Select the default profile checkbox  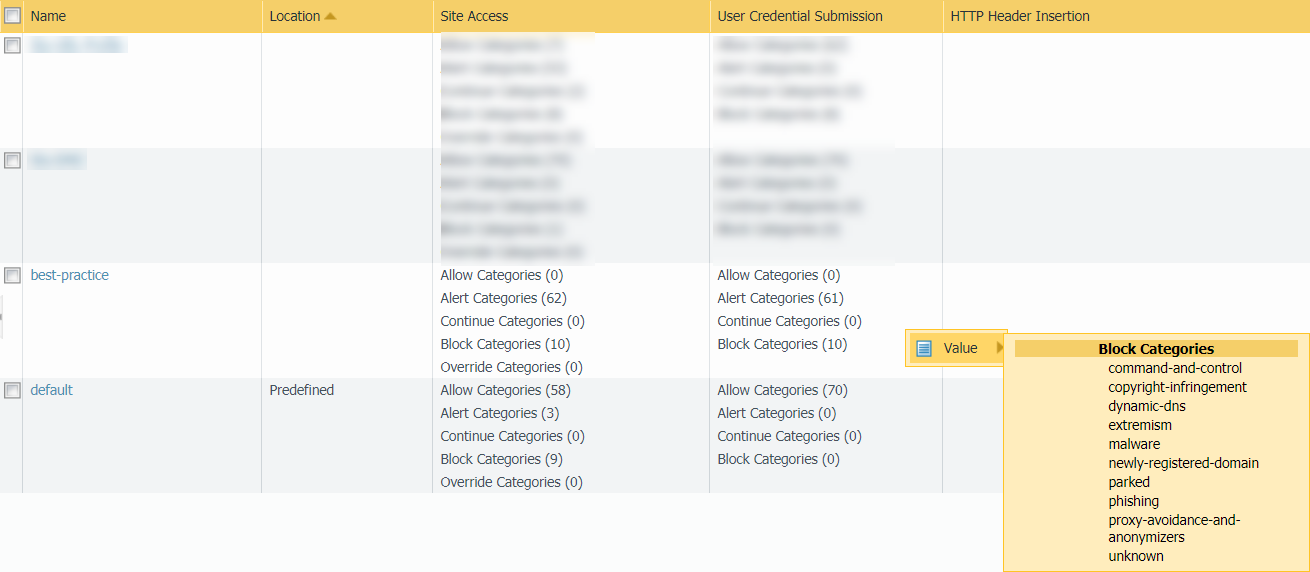point(12,391)
